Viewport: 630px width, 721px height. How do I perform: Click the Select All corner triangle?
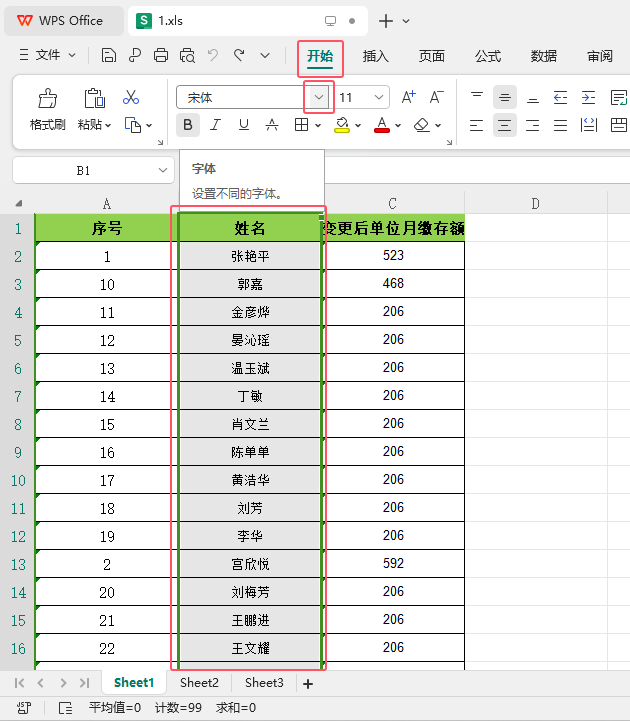pyautogui.click(x=18, y=203)
